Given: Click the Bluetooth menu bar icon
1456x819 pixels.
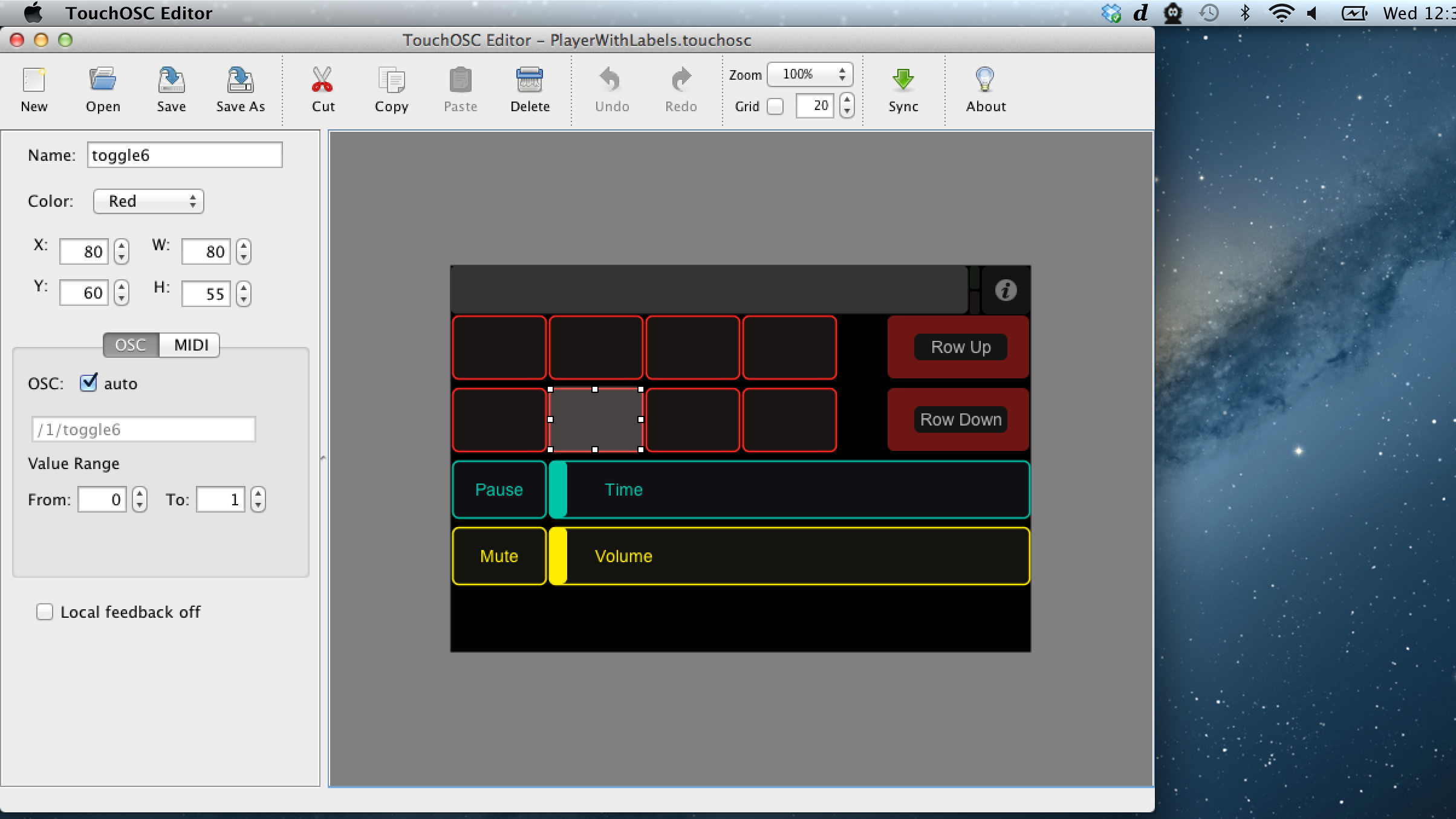Looking at the screenshot, I should pyautogui.click(x=1244, y=13).
